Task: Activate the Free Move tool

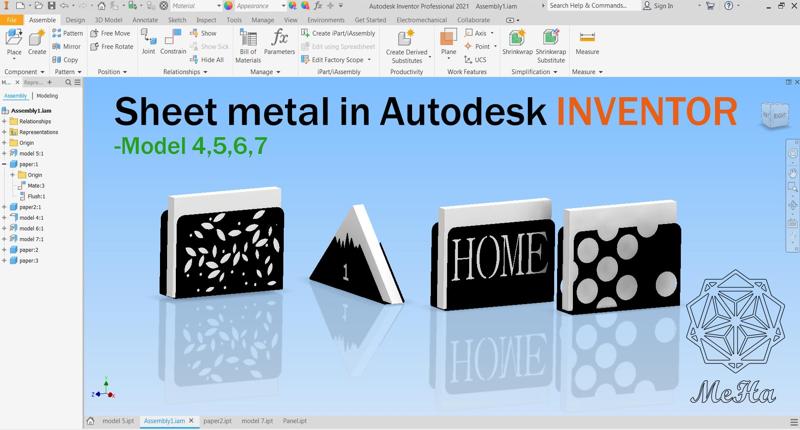Action: pyautogui.click(x=110, y=33)
